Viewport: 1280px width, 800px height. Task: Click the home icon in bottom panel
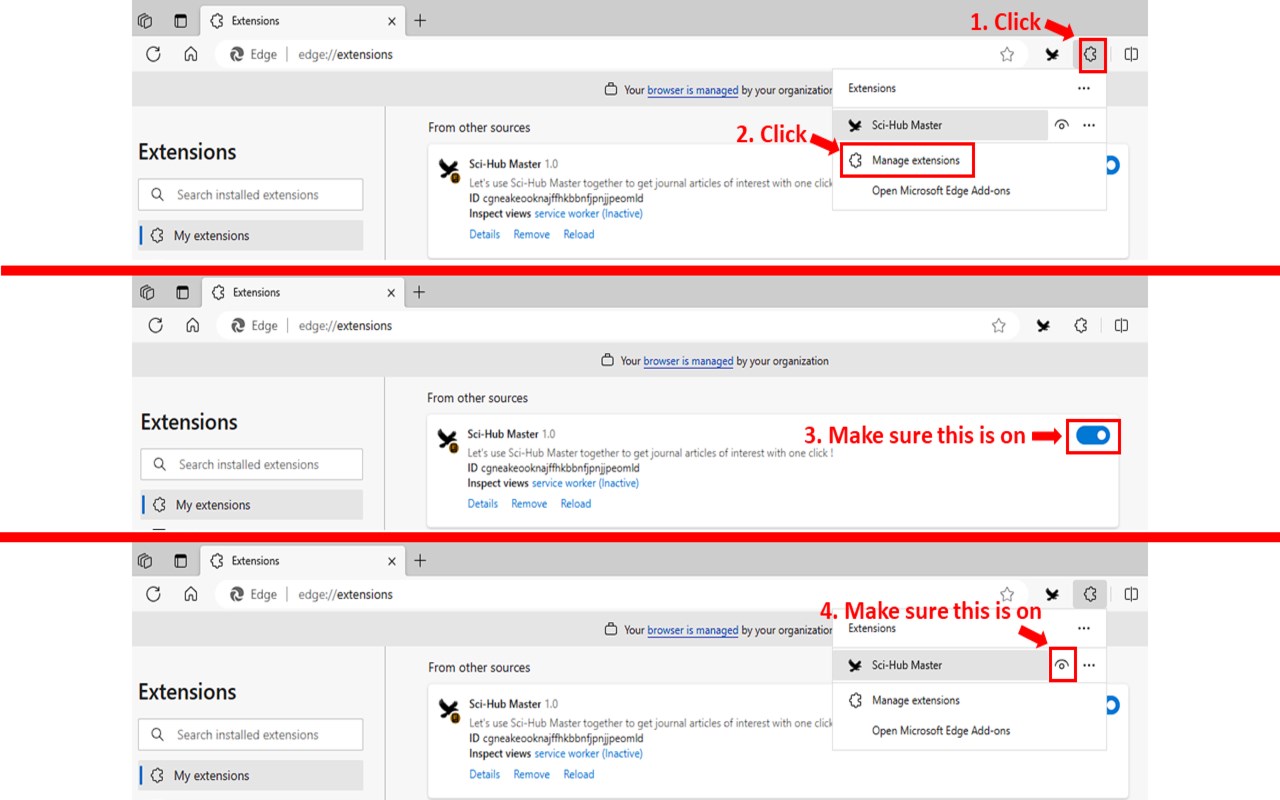click(190, 594)
